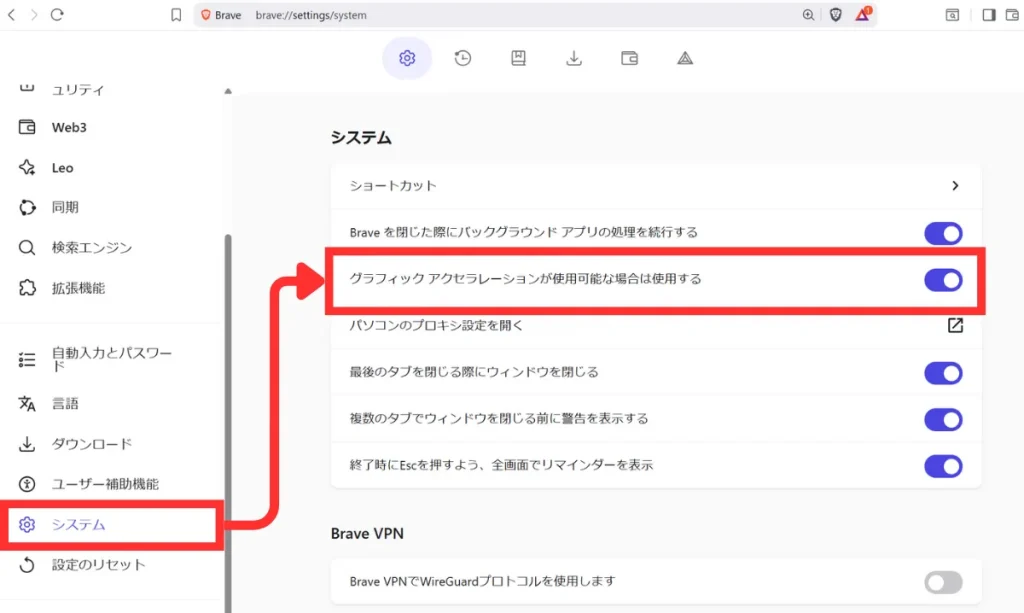Click the Brave Shields icon in address bar
Screen dimensions: 1024x613
[835, 15]
